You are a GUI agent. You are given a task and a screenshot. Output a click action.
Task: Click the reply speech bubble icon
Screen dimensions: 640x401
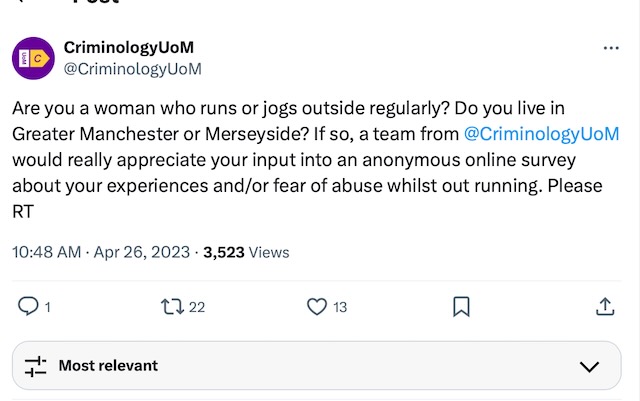pyautogui.click(x=28, y=307)
